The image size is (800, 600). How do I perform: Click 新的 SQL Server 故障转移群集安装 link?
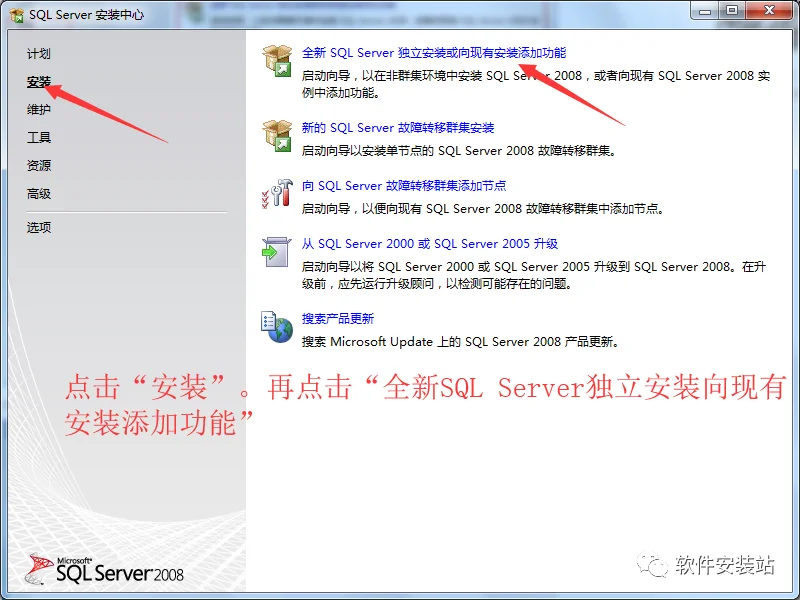(x=398, y=128)
